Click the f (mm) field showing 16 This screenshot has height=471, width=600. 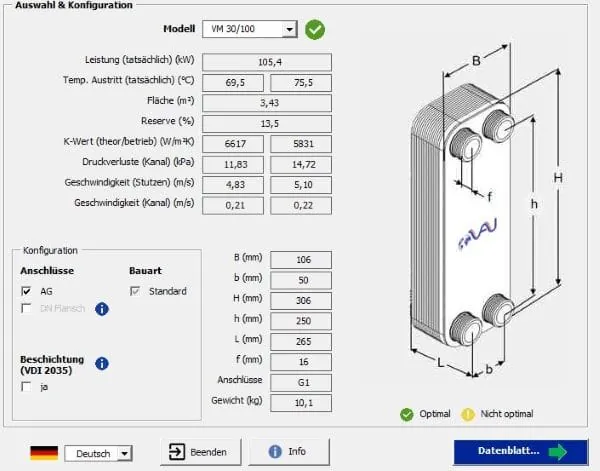click(x=301, y=362)
